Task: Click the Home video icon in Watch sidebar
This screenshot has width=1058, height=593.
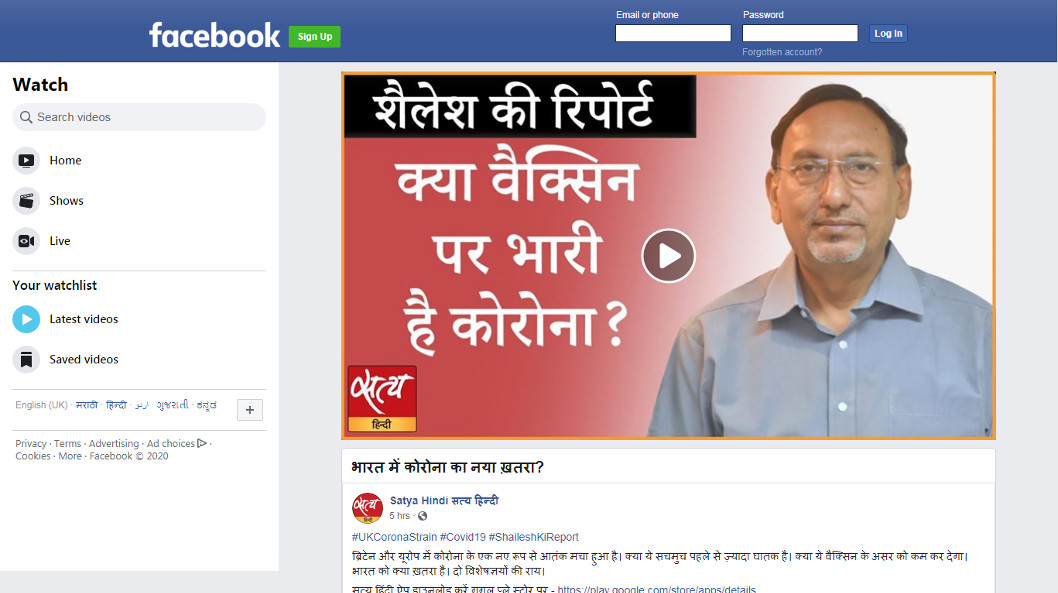Action: point(26,161)
